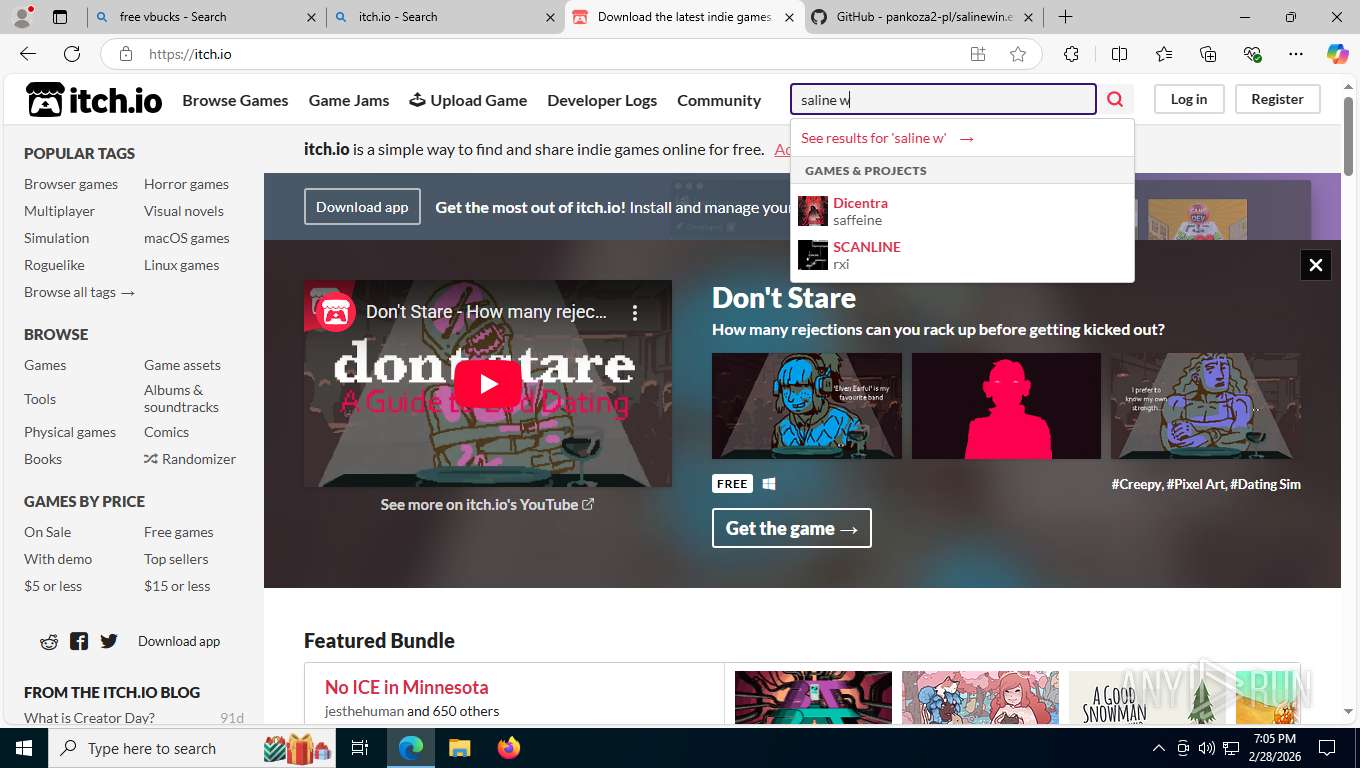Open a new browser tab
The image size is (1360, 768).
[x=1066, y=17]
